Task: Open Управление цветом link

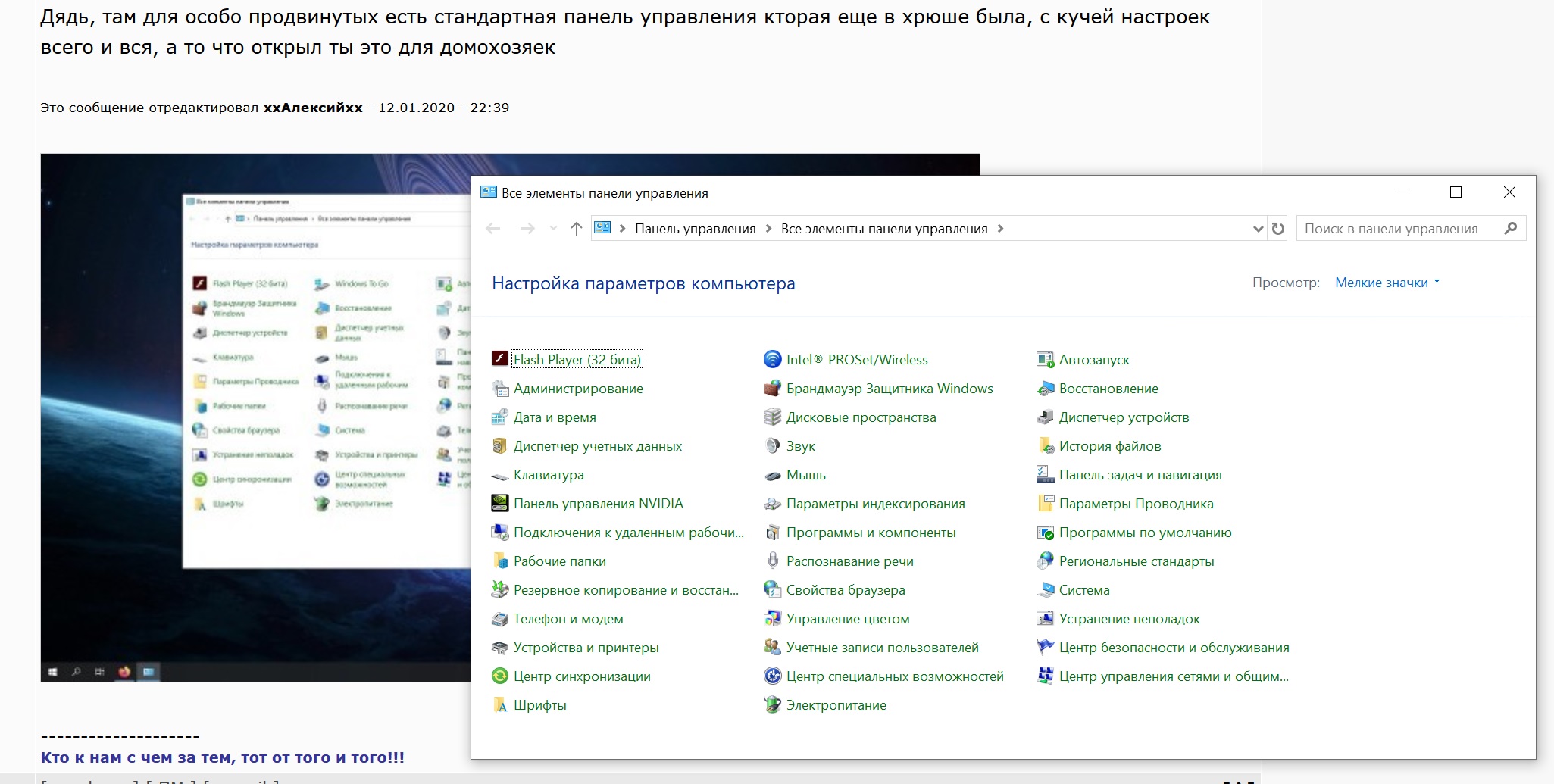Action: point(848,619)
